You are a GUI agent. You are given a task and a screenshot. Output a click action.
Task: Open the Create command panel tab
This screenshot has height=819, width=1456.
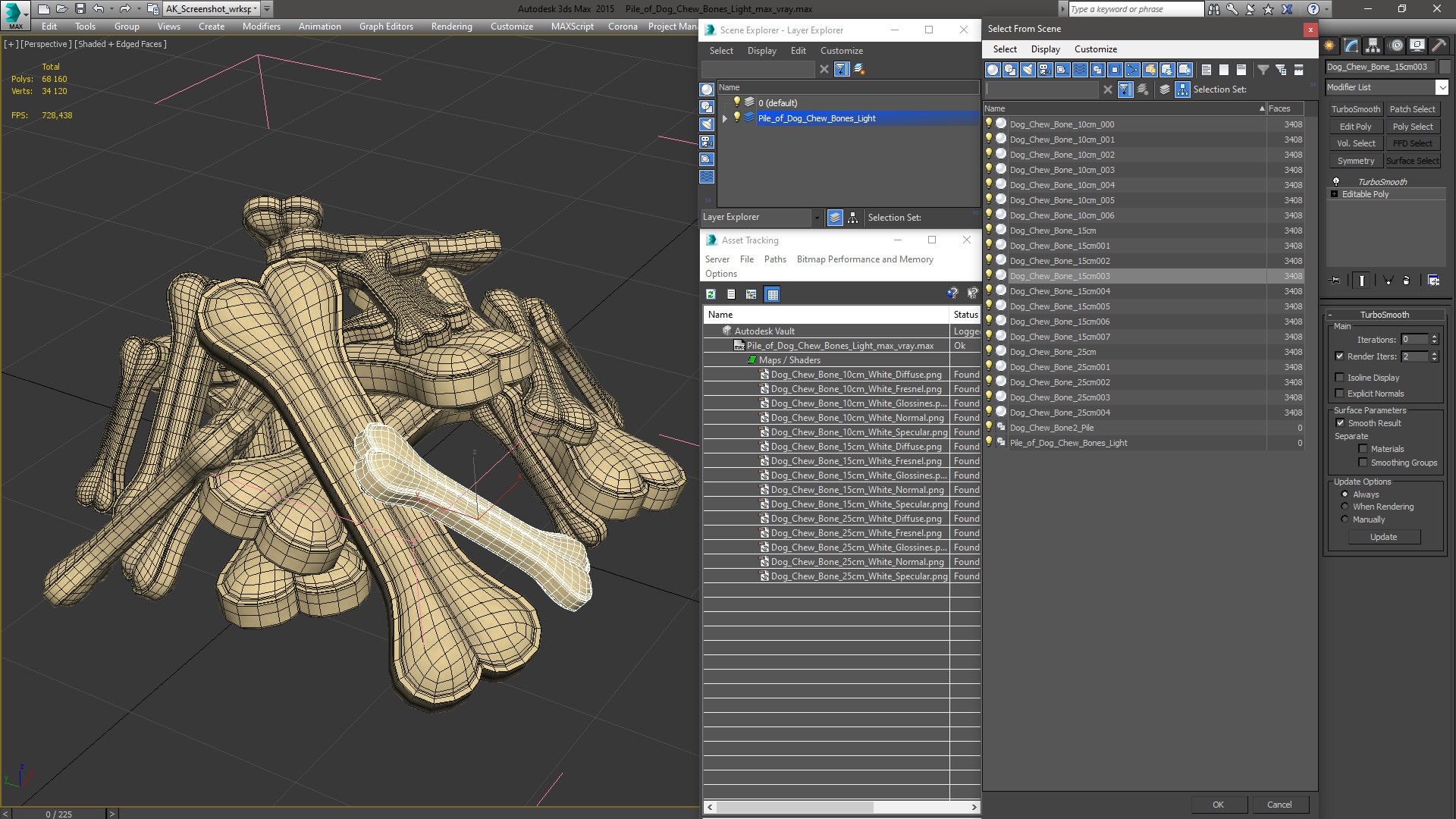[1329, 45]
